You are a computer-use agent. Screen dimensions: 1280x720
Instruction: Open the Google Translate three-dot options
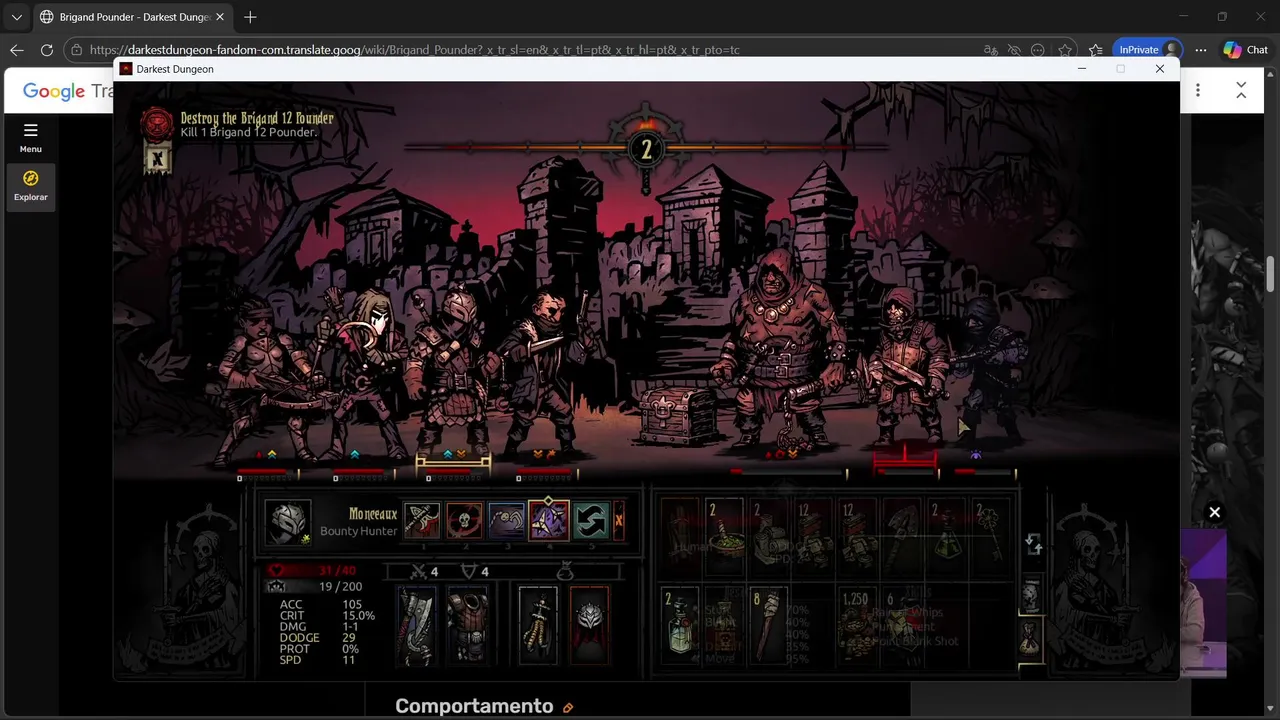point(1198,90)
